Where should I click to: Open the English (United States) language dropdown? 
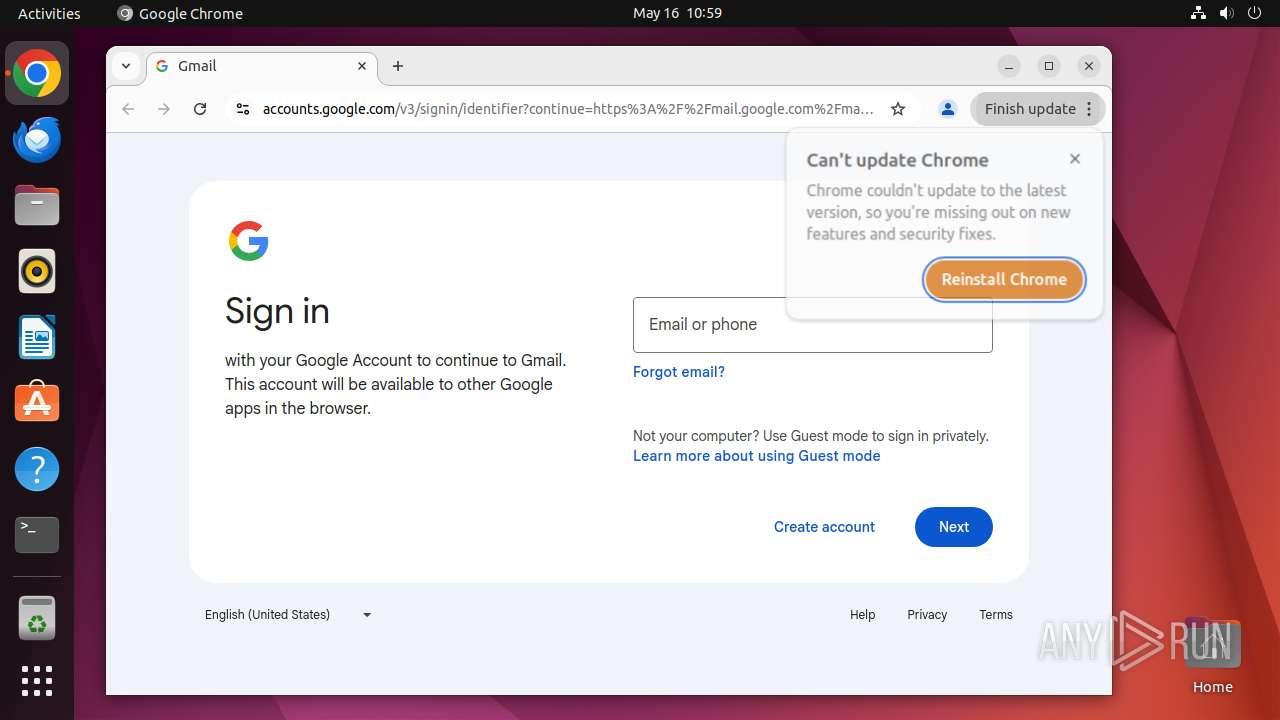288,615
